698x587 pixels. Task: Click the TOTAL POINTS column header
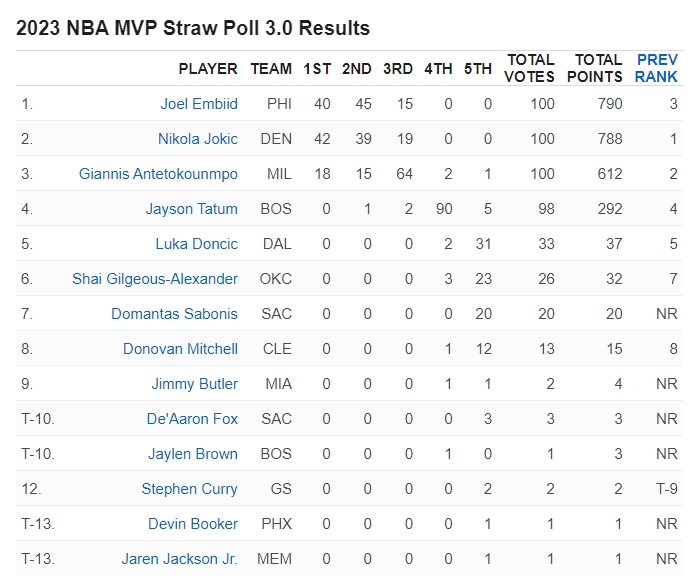tap(595, 68)
